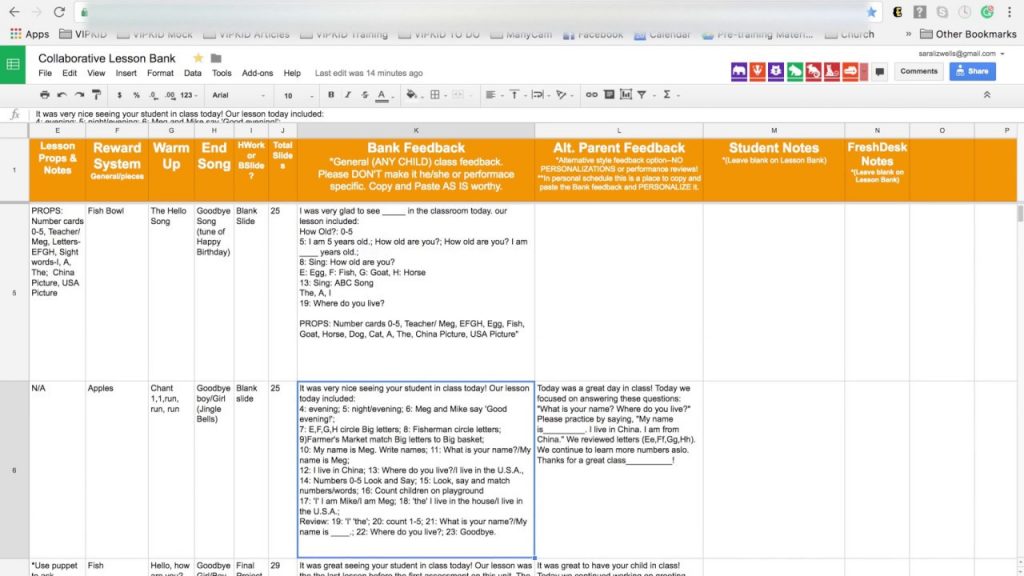Click the bookmark star in address bar
The image size is (1024, 576).
[x=872, y=12]
